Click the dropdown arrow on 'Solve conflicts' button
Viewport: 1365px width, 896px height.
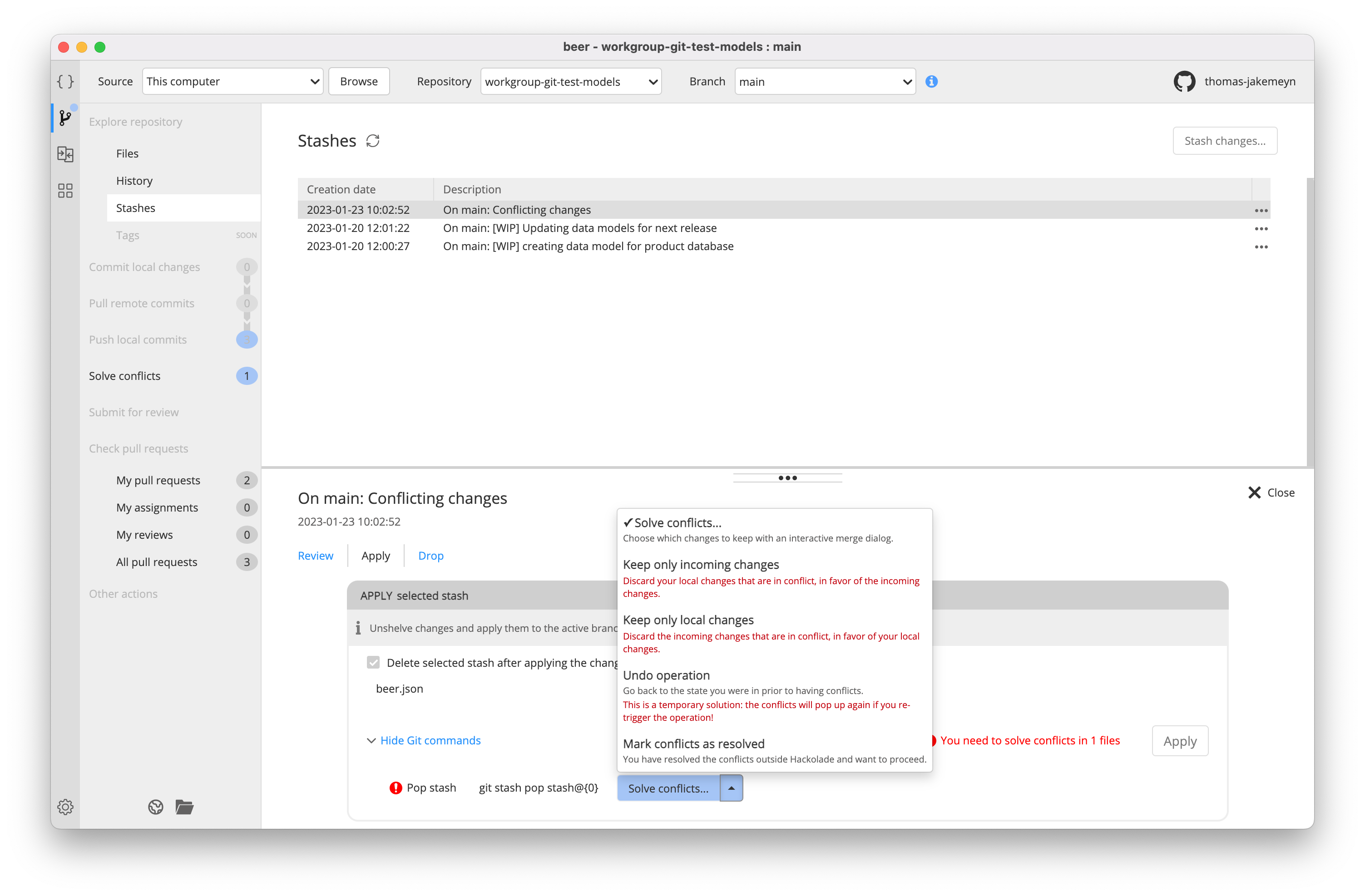731,789
